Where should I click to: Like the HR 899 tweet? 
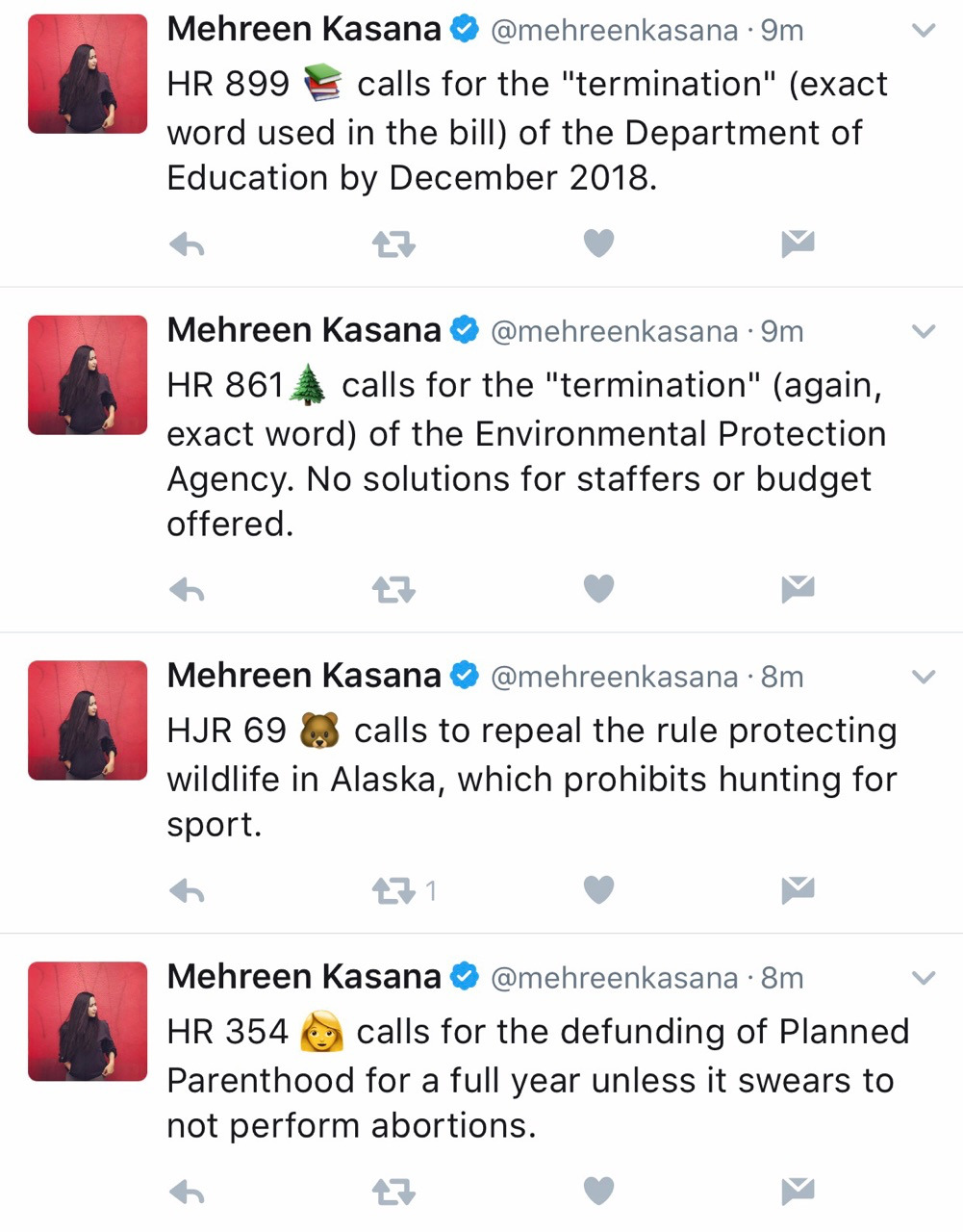click(x=598, y=244)
